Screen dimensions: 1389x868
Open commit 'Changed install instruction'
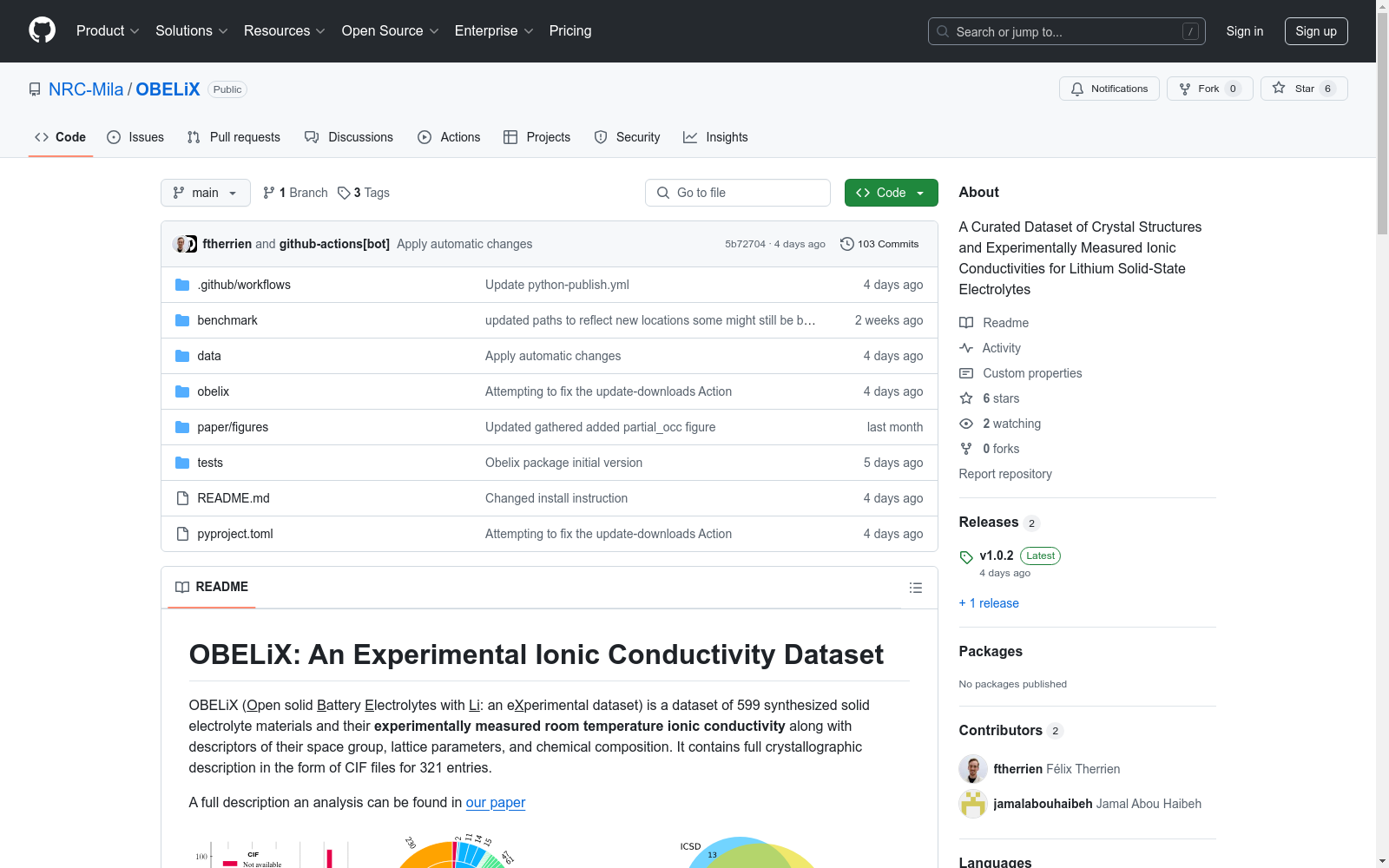[x=556, y=498]
